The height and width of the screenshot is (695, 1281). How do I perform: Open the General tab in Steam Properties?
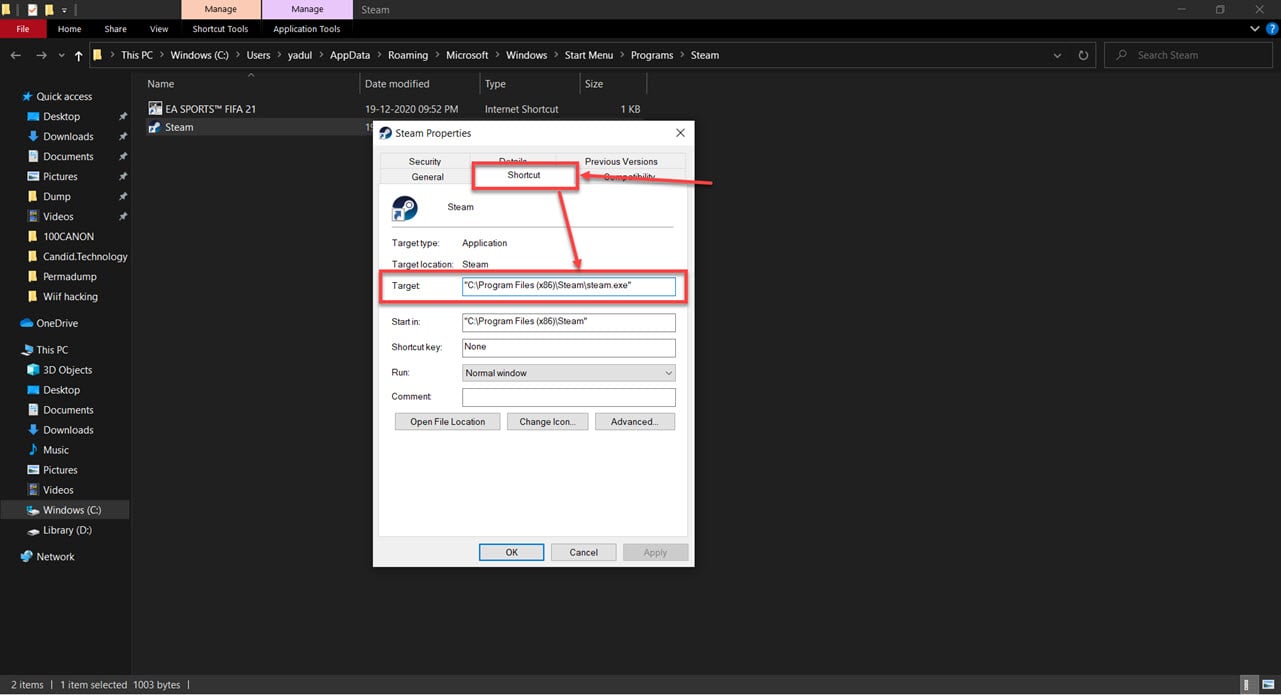[x=427, y=177]
